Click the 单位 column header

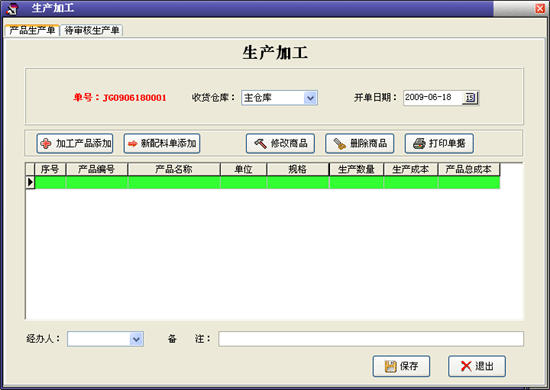click(x=243, y=169)
